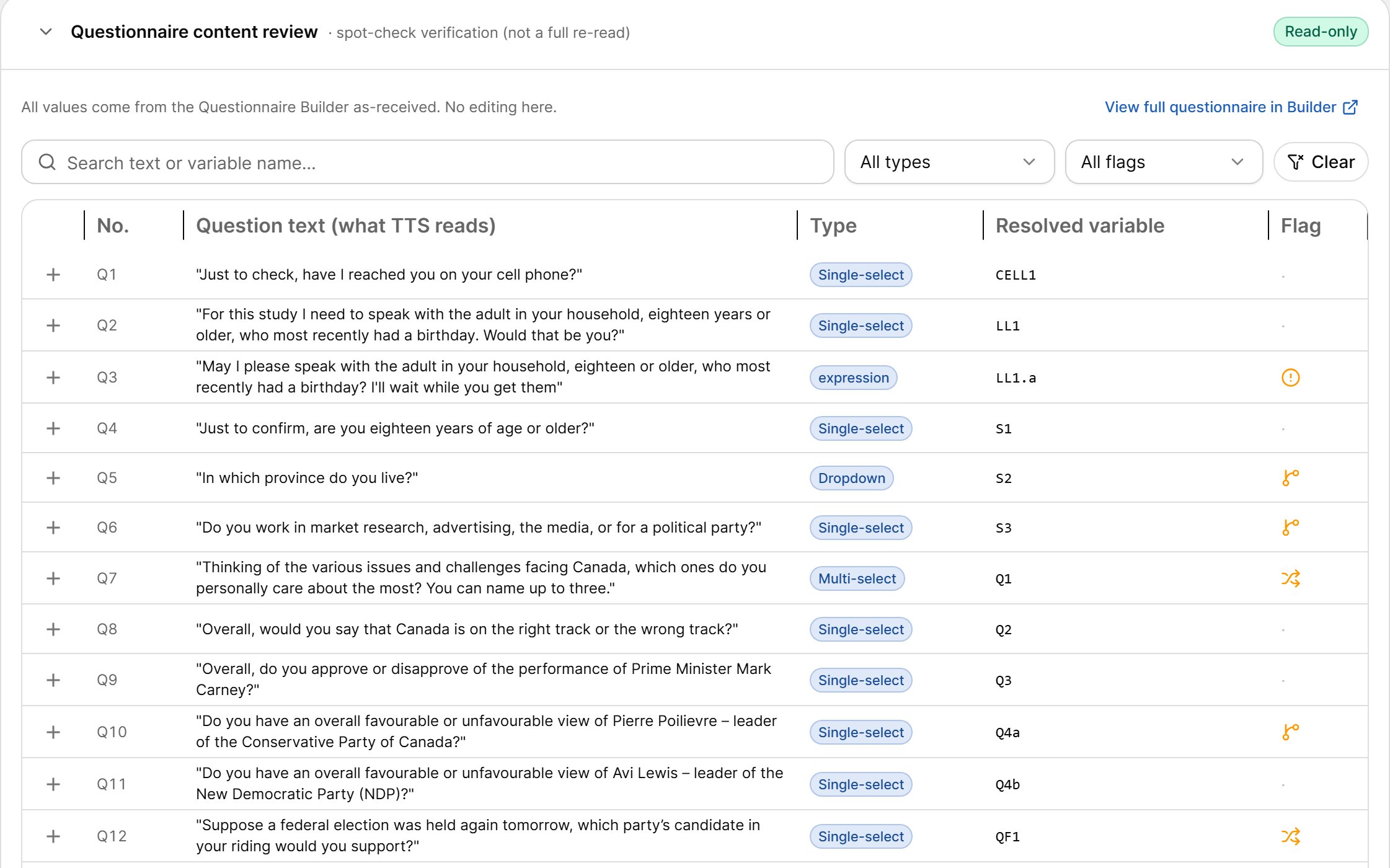Expand row Q4 plus icon
Viewport: 1390px width, 868px height.
(x=53, y=428)
